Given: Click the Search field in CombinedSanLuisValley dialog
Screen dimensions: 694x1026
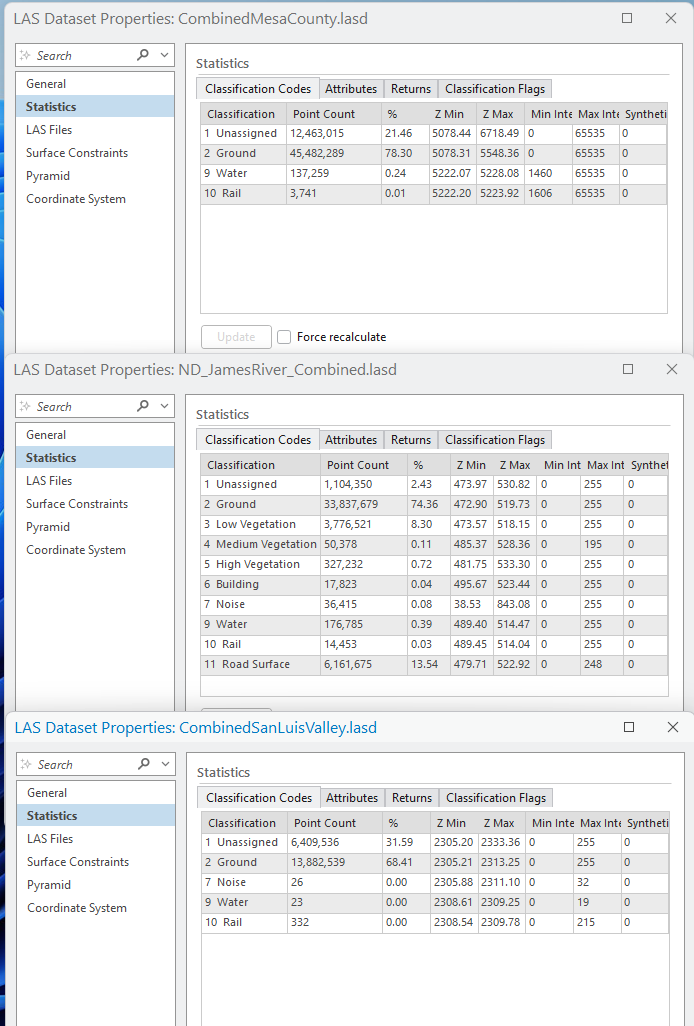Looking at the screenshot, I should pos(80,765).
